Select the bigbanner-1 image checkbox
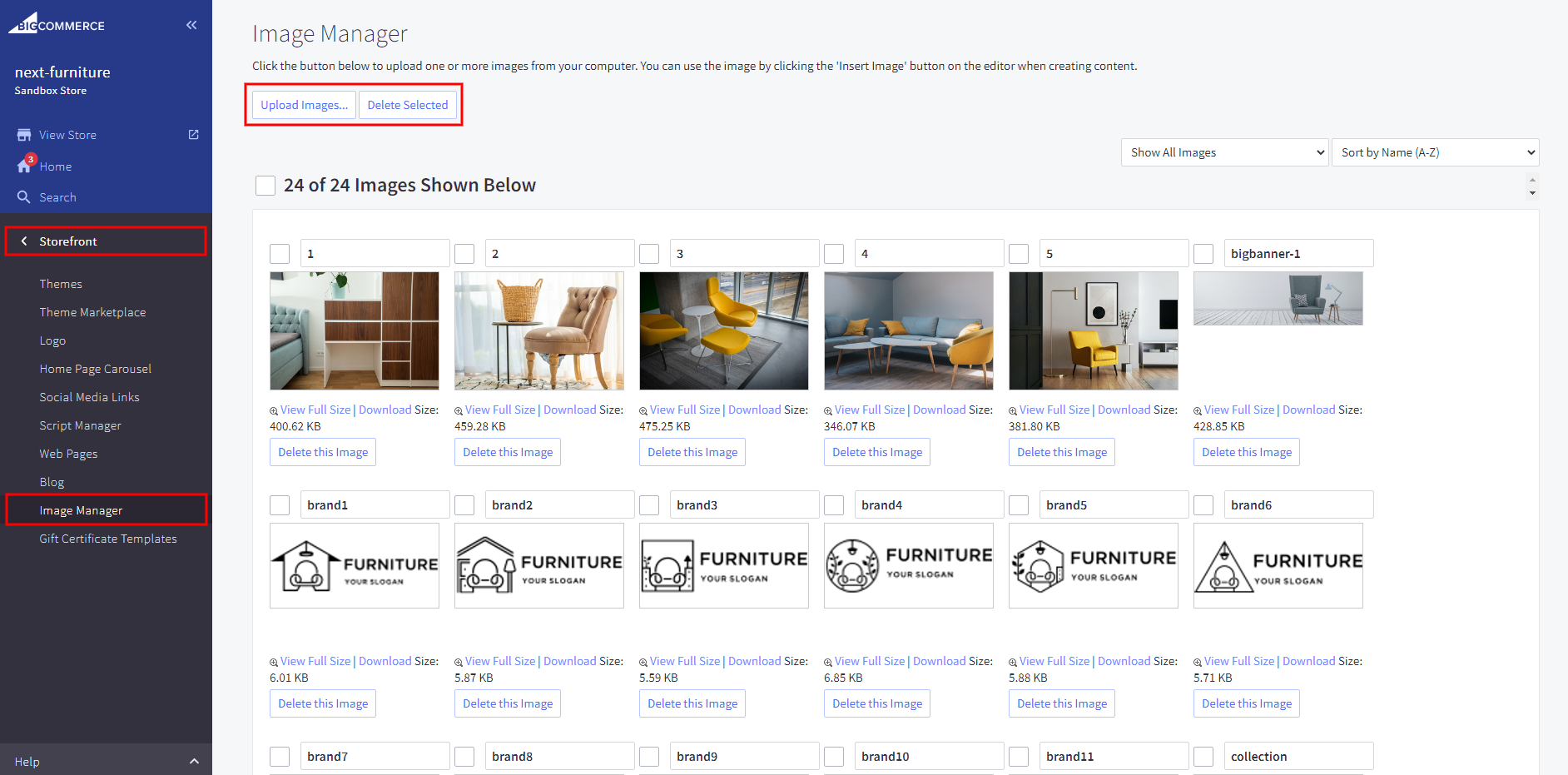Image resolution: width=1568 pixels, height=775 pixels. (x=1203, y=254)
